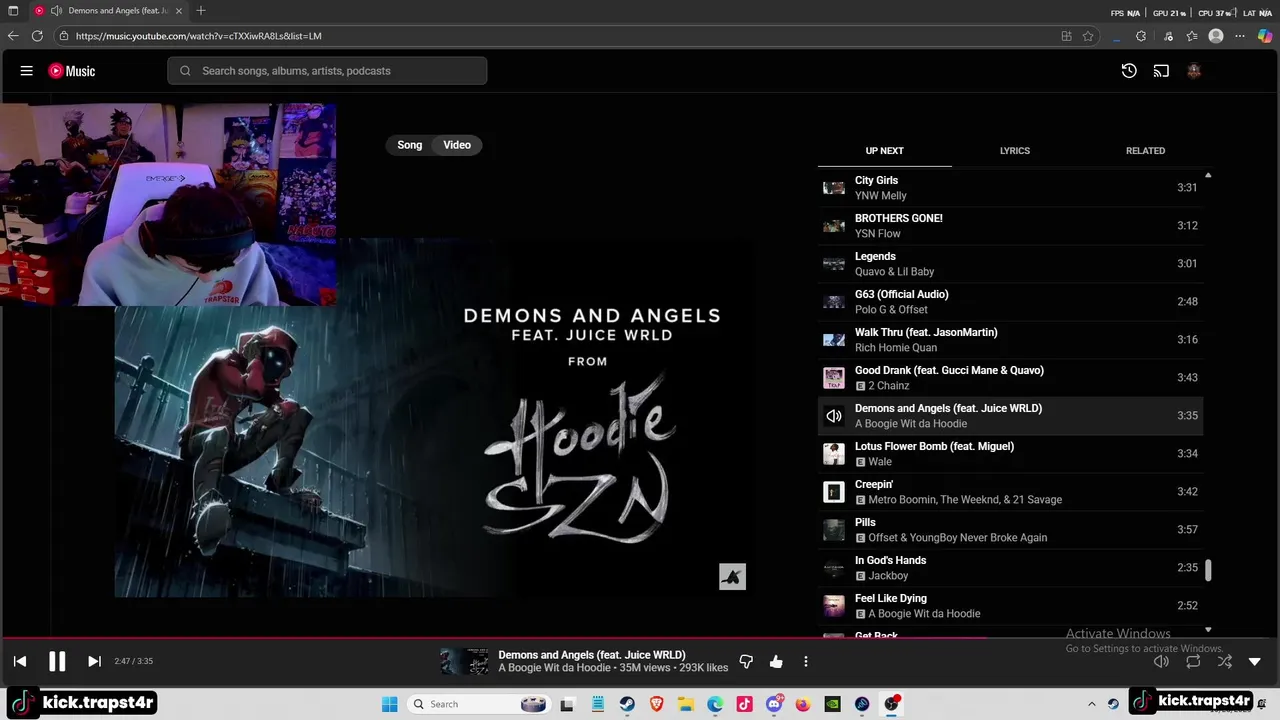
Task: Open the LYRICS tab
Action: 1015,151
